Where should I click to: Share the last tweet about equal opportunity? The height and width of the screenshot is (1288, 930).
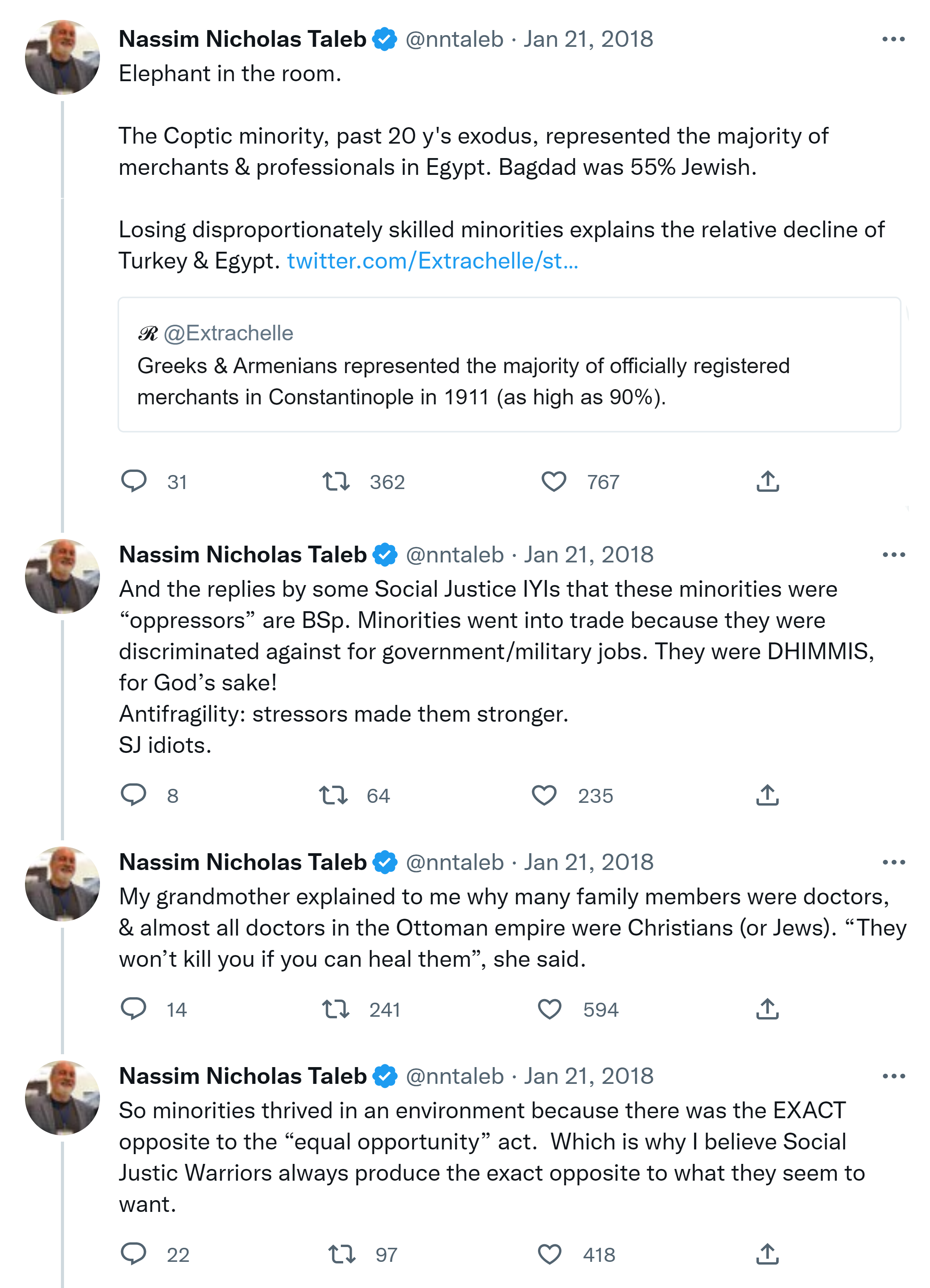[768, 1254]
